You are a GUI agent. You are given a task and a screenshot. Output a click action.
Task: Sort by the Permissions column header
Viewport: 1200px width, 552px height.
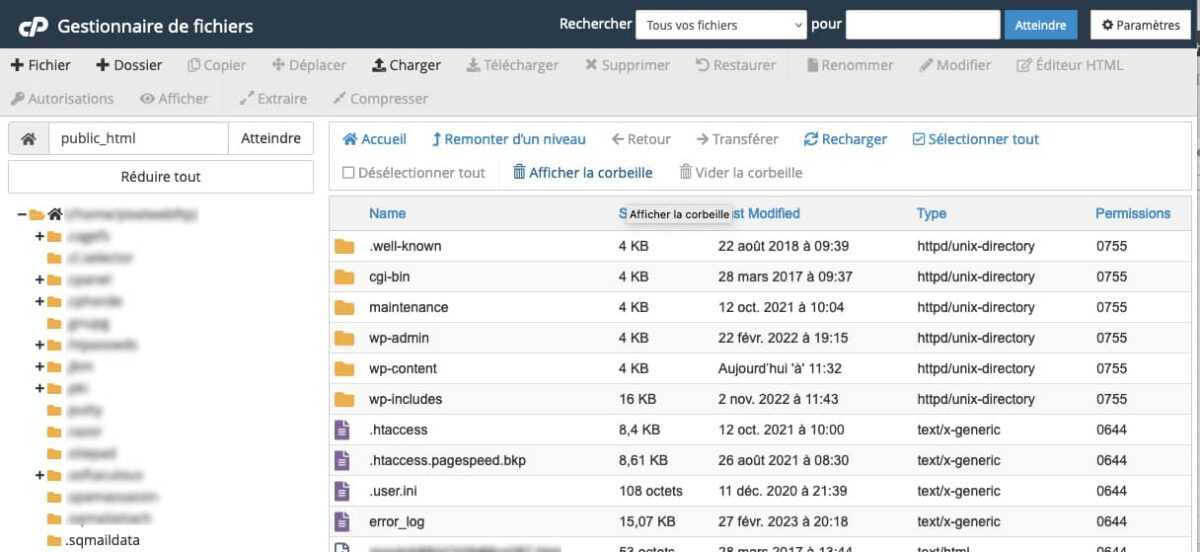pos(1133,213)
